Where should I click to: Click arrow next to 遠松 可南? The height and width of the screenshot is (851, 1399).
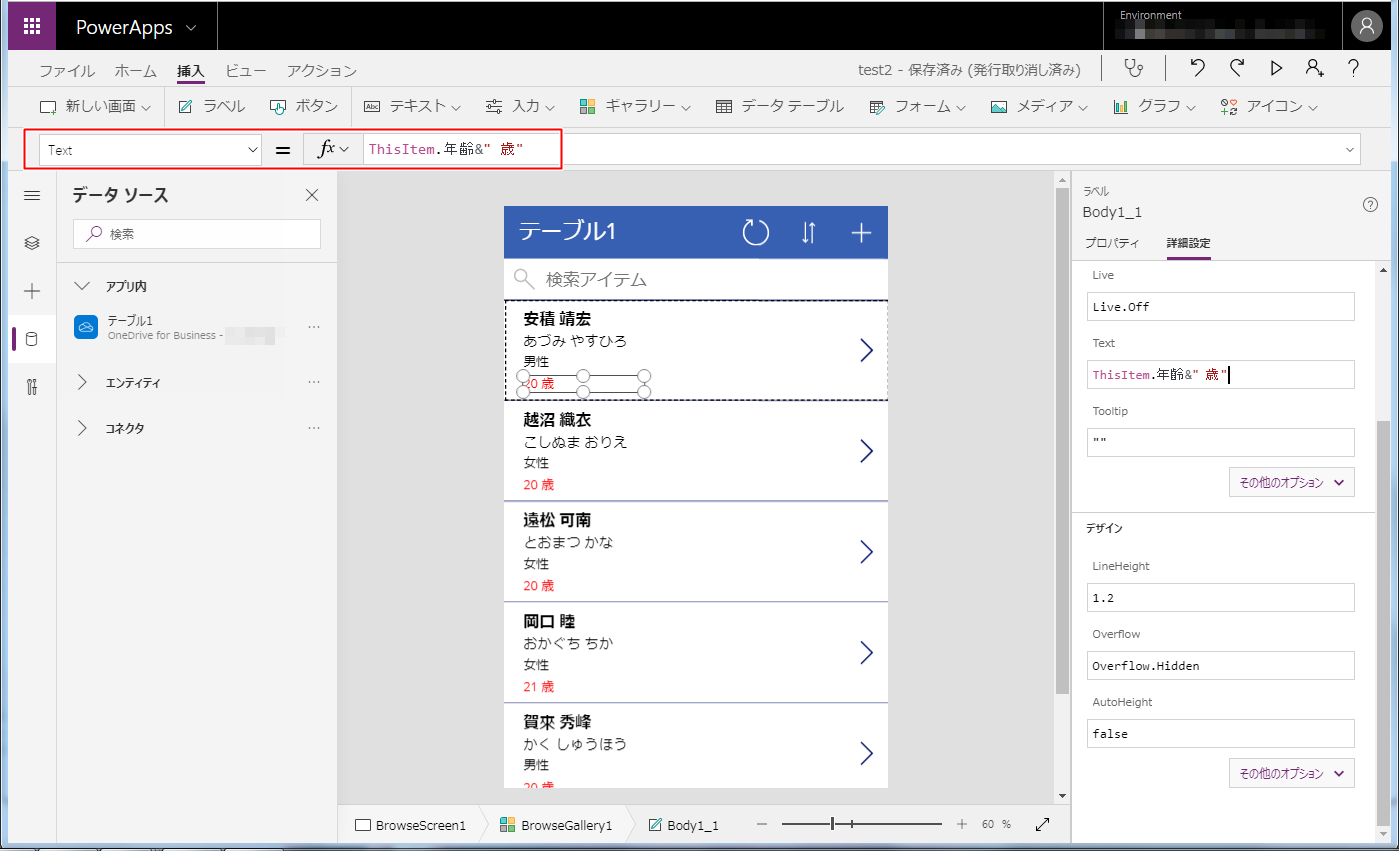coord(867,552)
